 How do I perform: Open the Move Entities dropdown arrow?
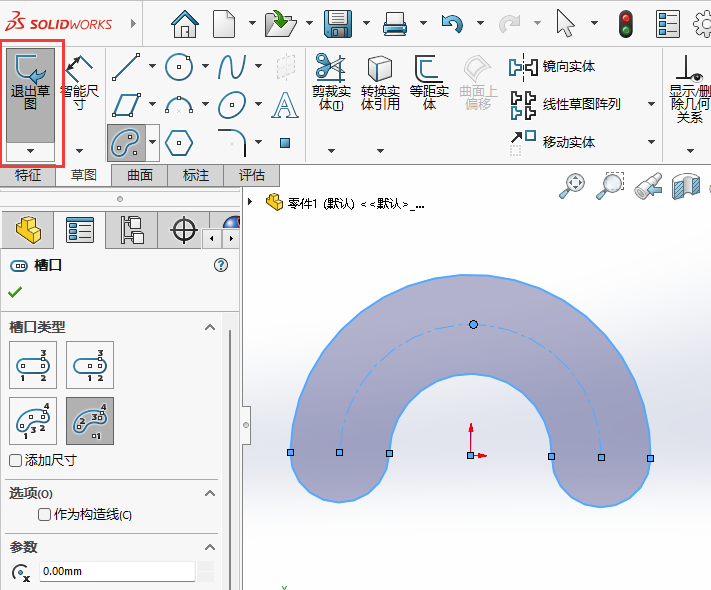tap(651, 142)
